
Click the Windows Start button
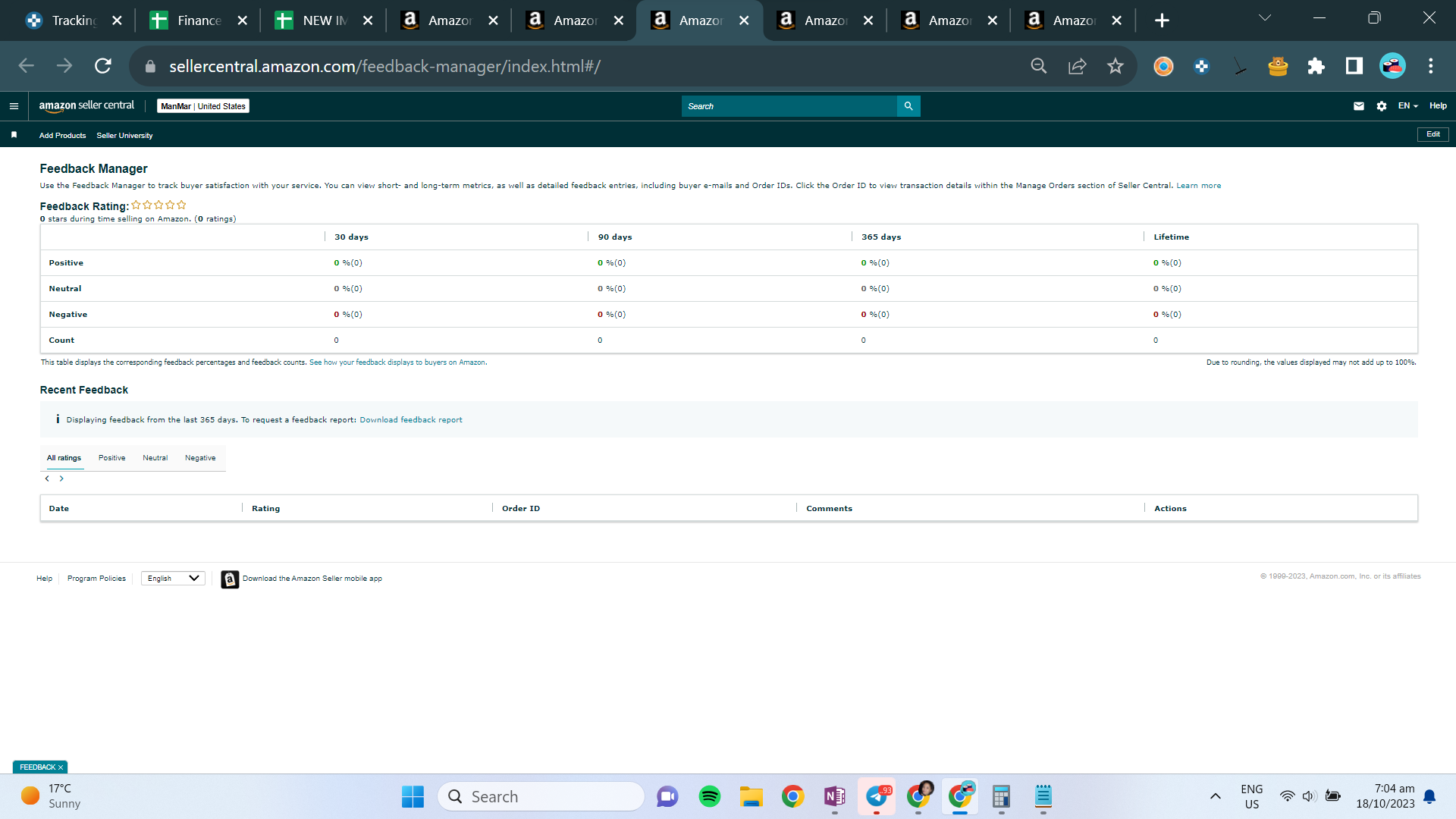tap(413, 796)
